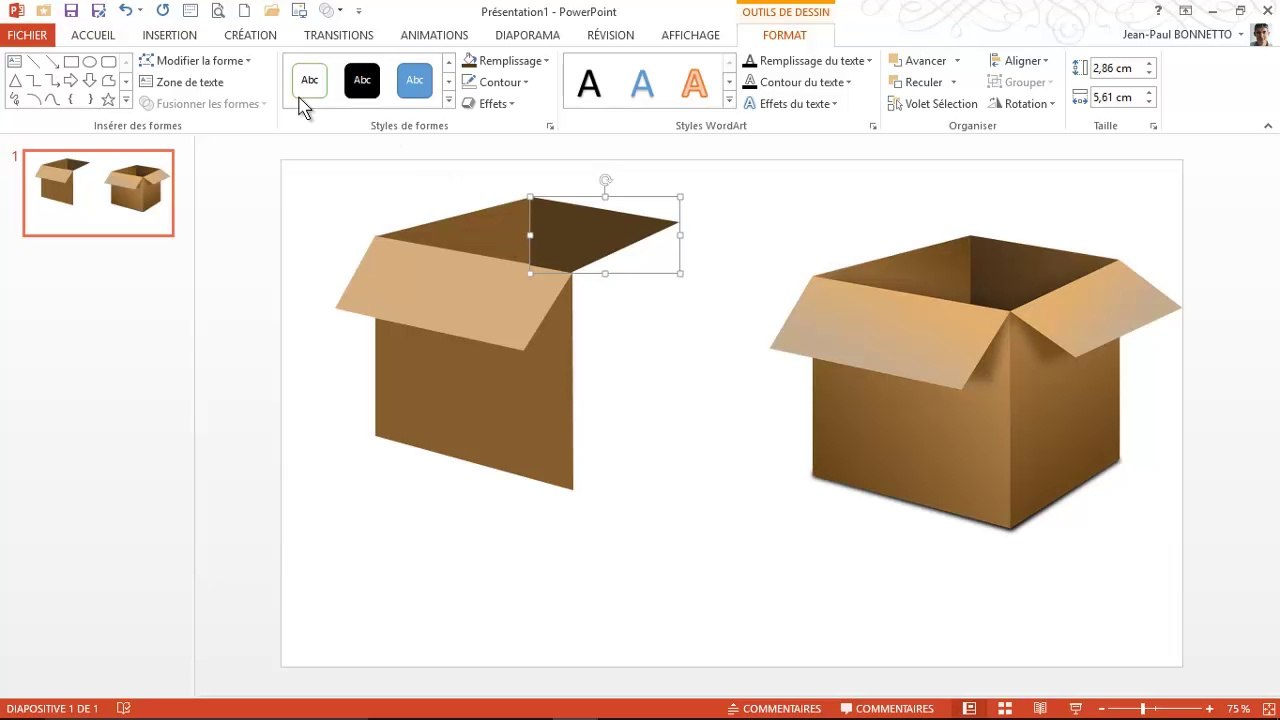Switch to the INSERTION tab

pyautogui.click(x=169, y=35)
